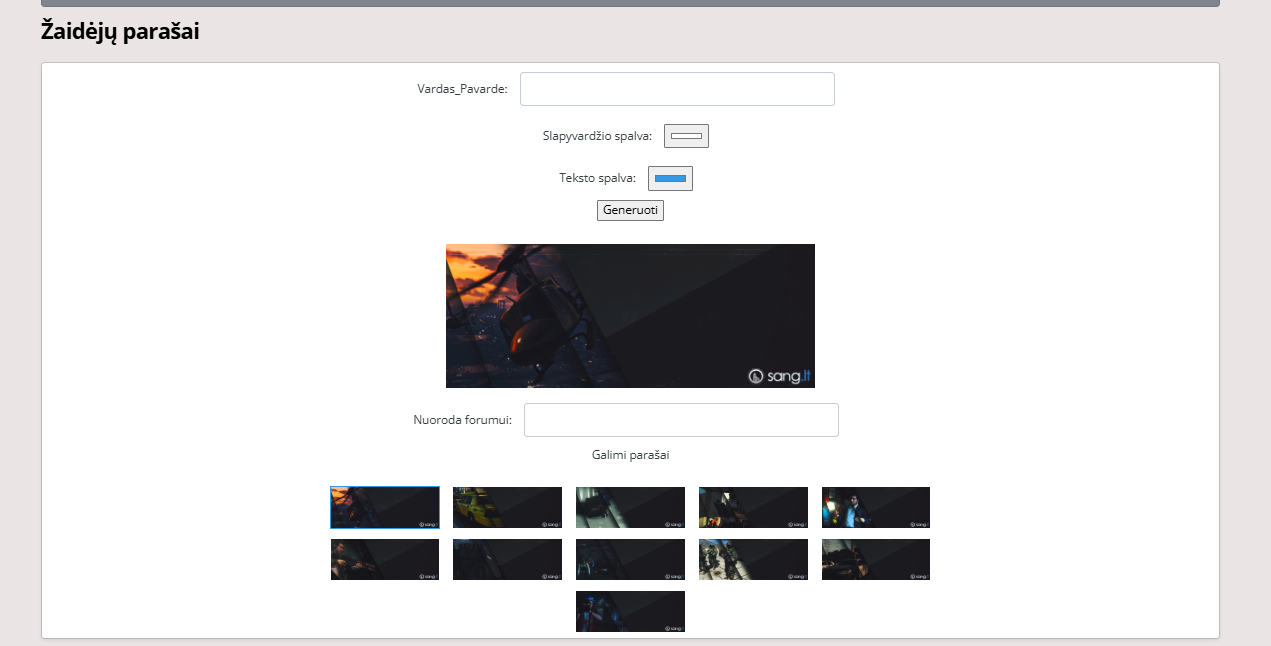The image size is (1271, 646).
Task: Select the armed soldiers signature thumbnail
Action: point(753,559)
